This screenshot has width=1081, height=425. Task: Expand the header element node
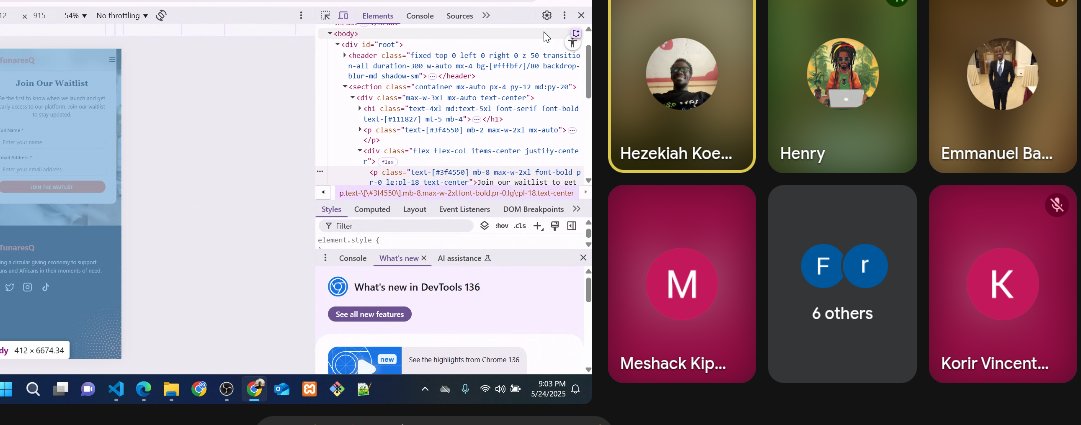[345, 55]
